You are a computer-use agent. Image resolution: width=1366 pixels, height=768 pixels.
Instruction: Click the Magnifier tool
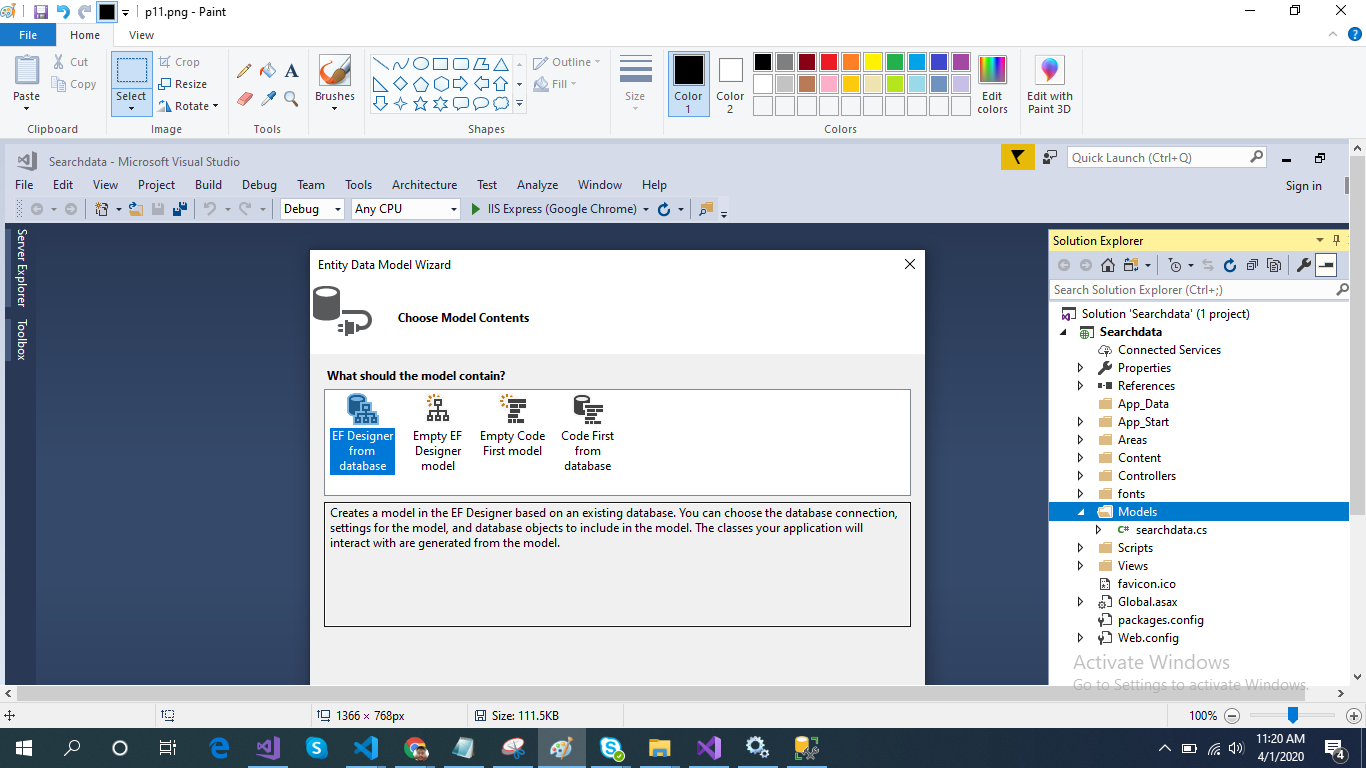tap(292, 98)
